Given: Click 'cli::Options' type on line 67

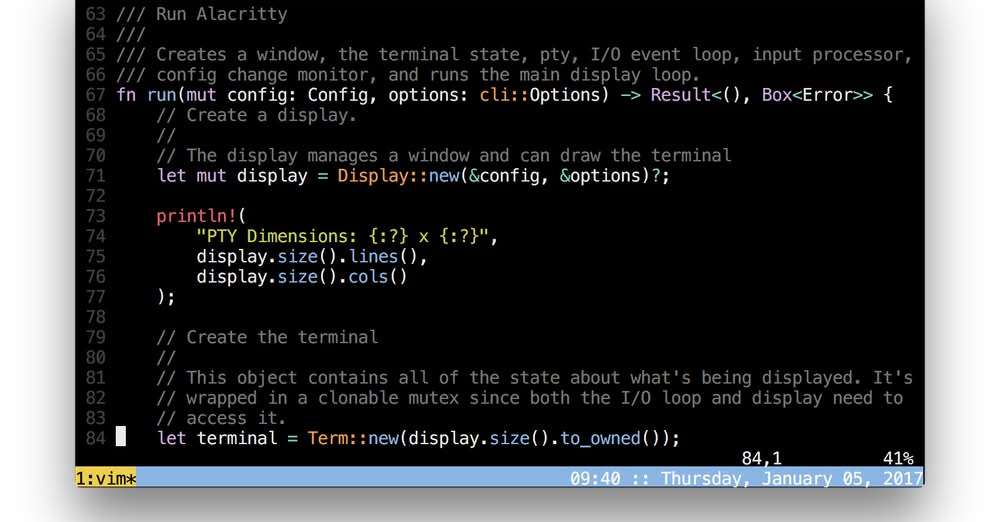Looking at the screenshot, I should pos(540,95).
